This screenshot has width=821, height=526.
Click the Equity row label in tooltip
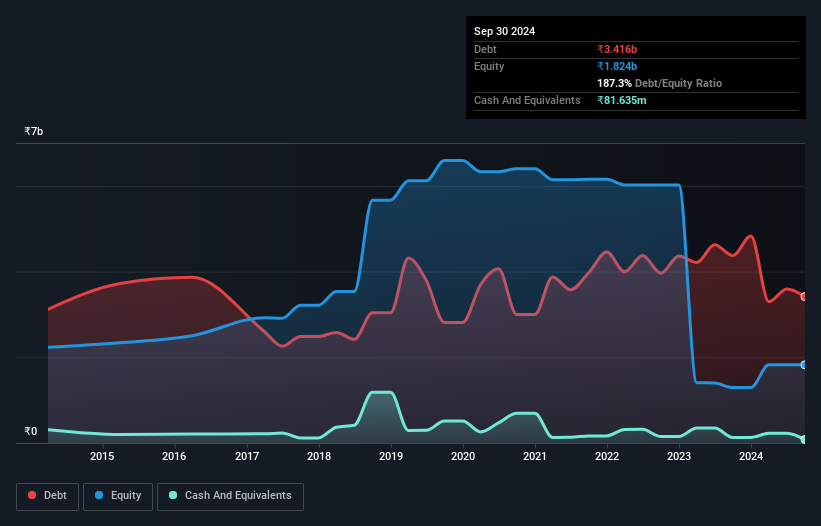click(489, 66)
